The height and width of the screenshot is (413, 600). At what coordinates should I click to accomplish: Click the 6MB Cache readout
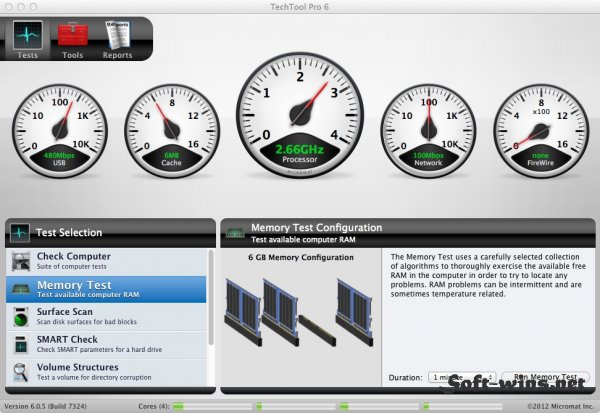click(x=171, y=155)
